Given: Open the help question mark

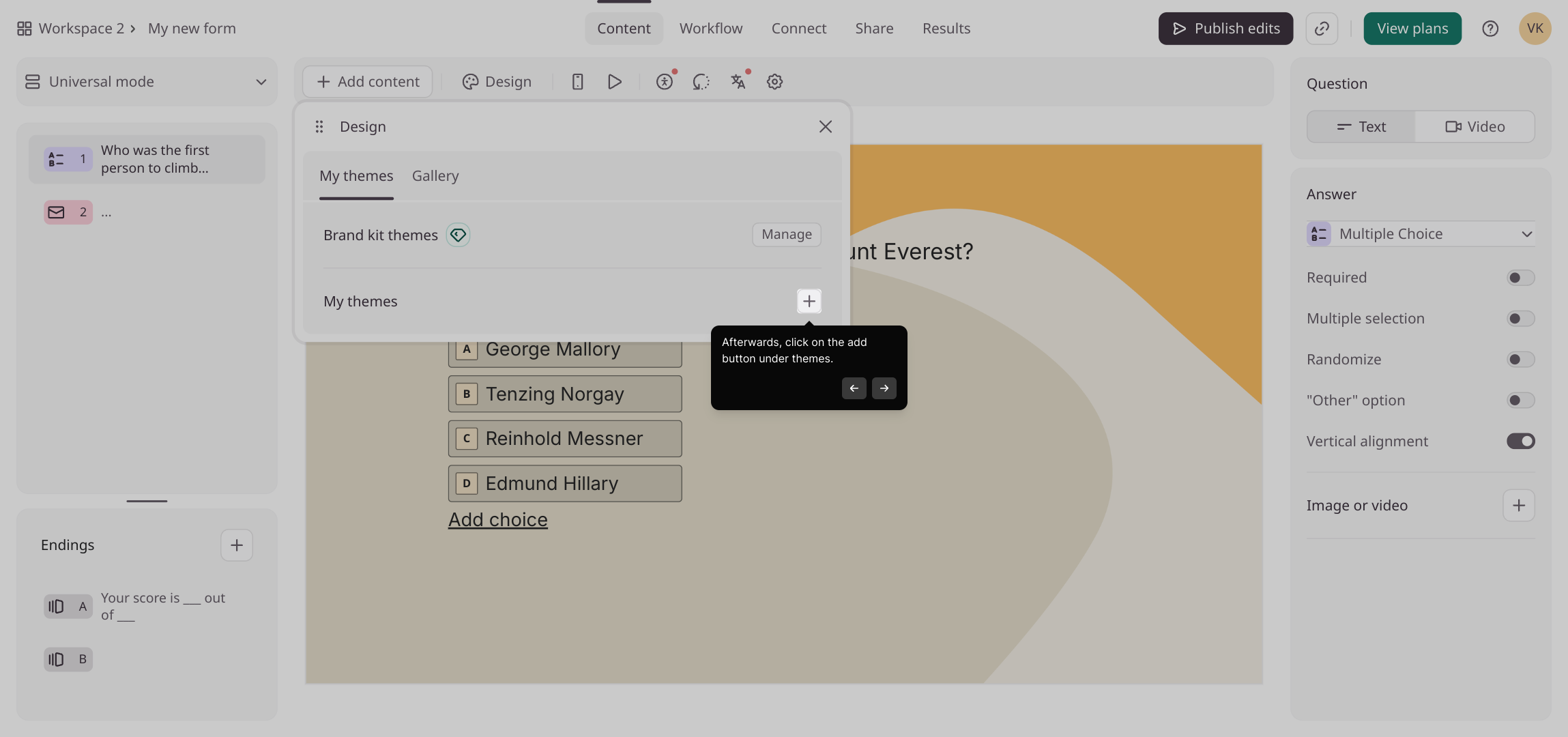Looking at the screenshot, I should (1490, 29).
